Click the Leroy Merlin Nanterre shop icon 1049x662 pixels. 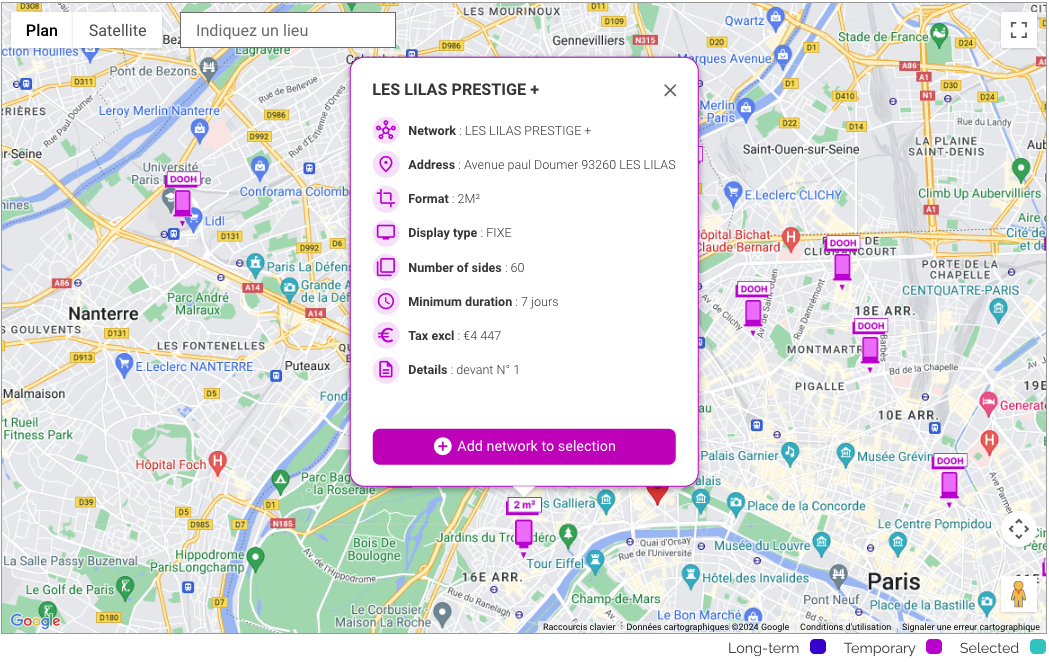199,129
